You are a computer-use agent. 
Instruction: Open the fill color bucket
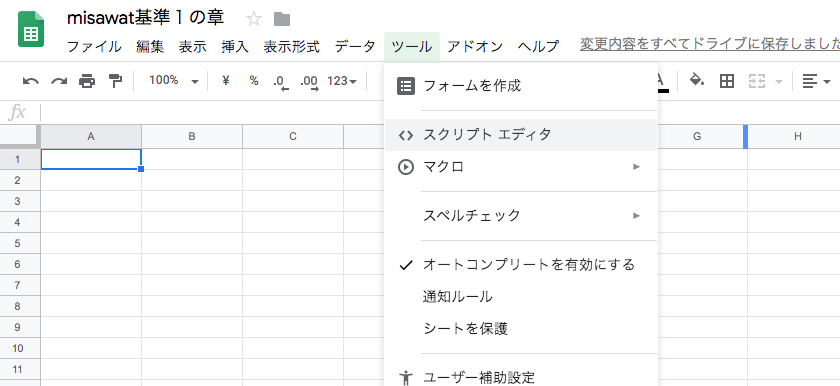click(x=696, y=81)
